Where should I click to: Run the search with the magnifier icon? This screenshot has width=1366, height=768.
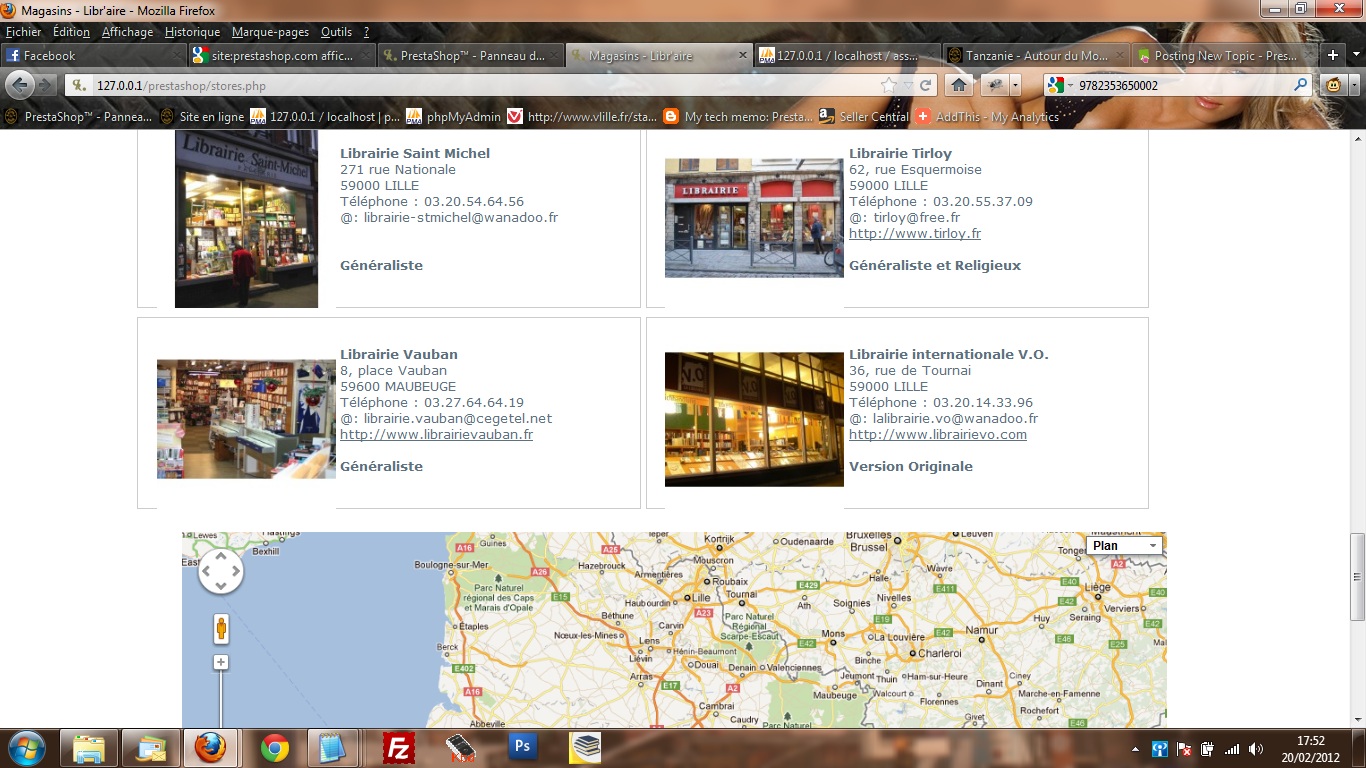point(1301,85)
